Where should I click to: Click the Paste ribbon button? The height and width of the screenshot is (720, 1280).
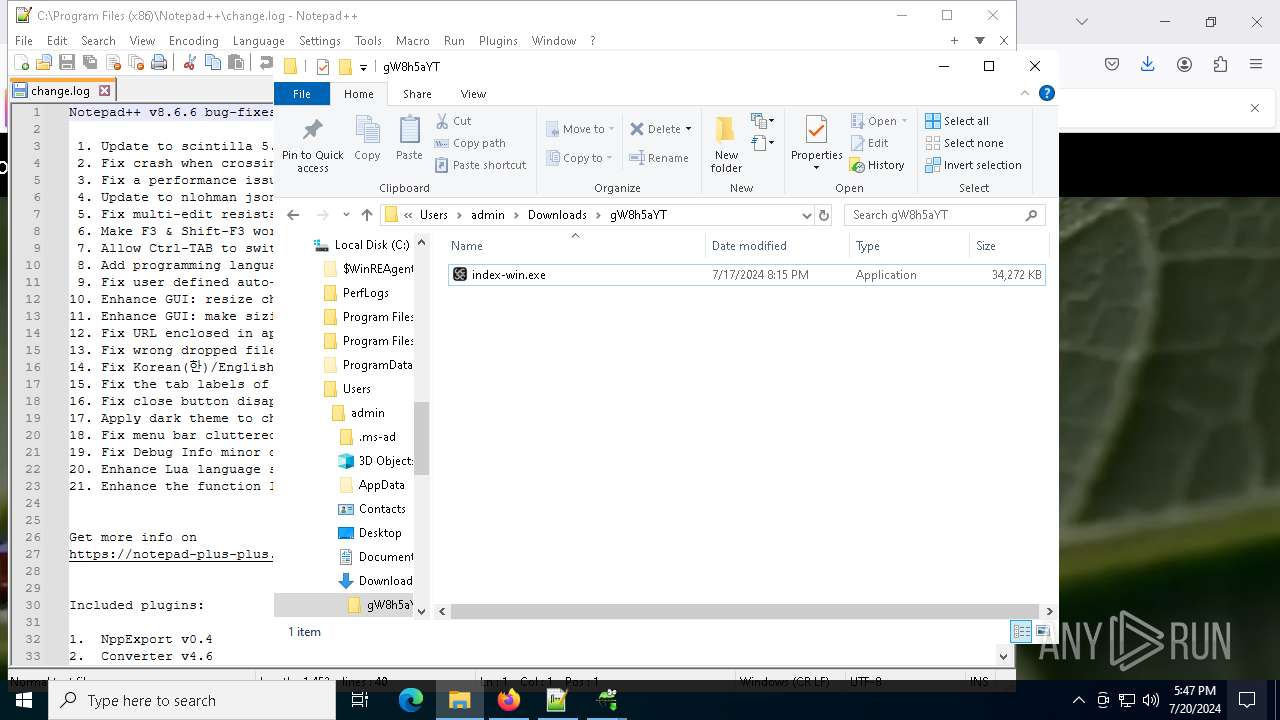tap(409, 140)
